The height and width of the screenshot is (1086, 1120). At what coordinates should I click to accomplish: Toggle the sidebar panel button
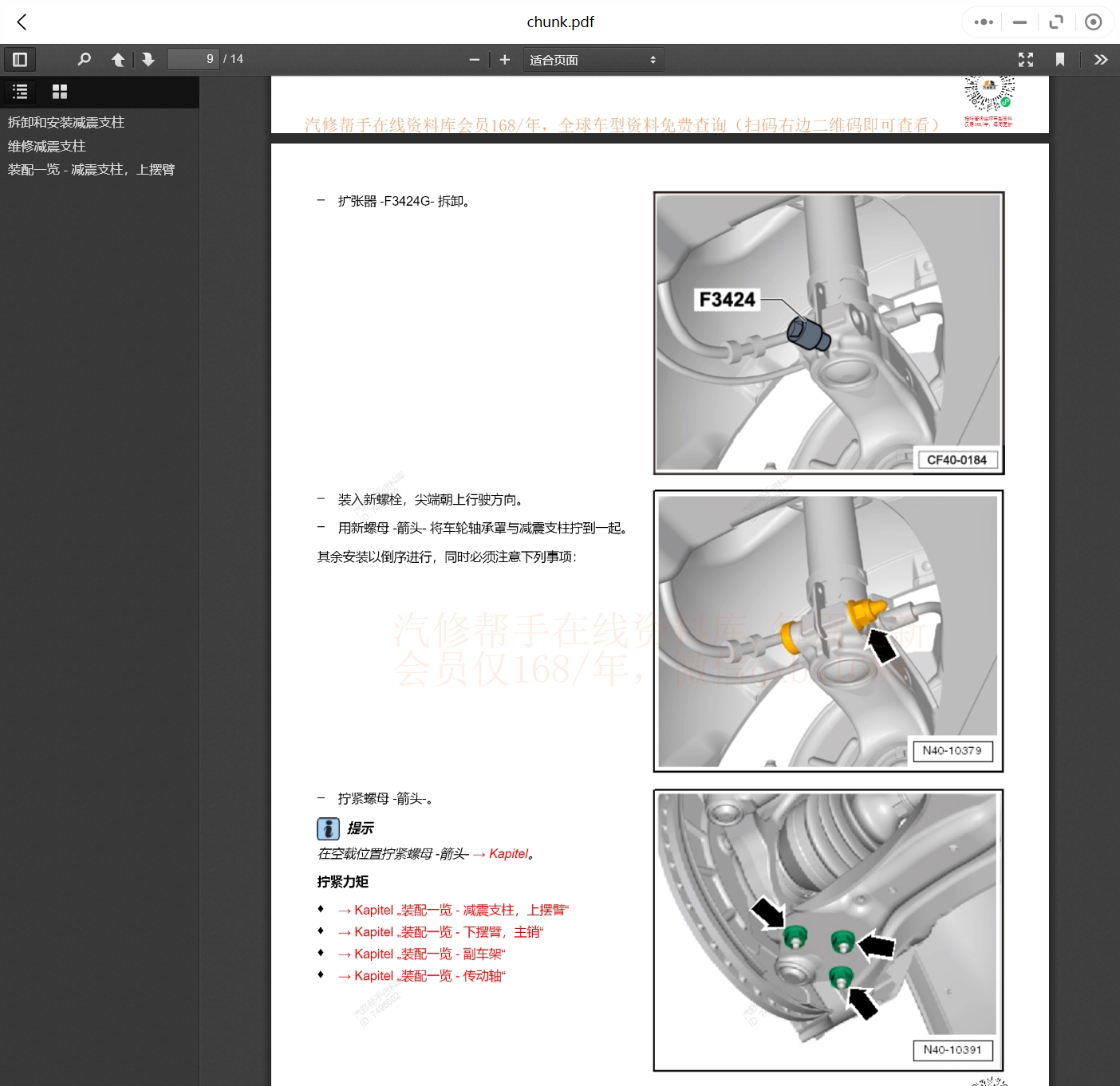(x=20, y=59)
